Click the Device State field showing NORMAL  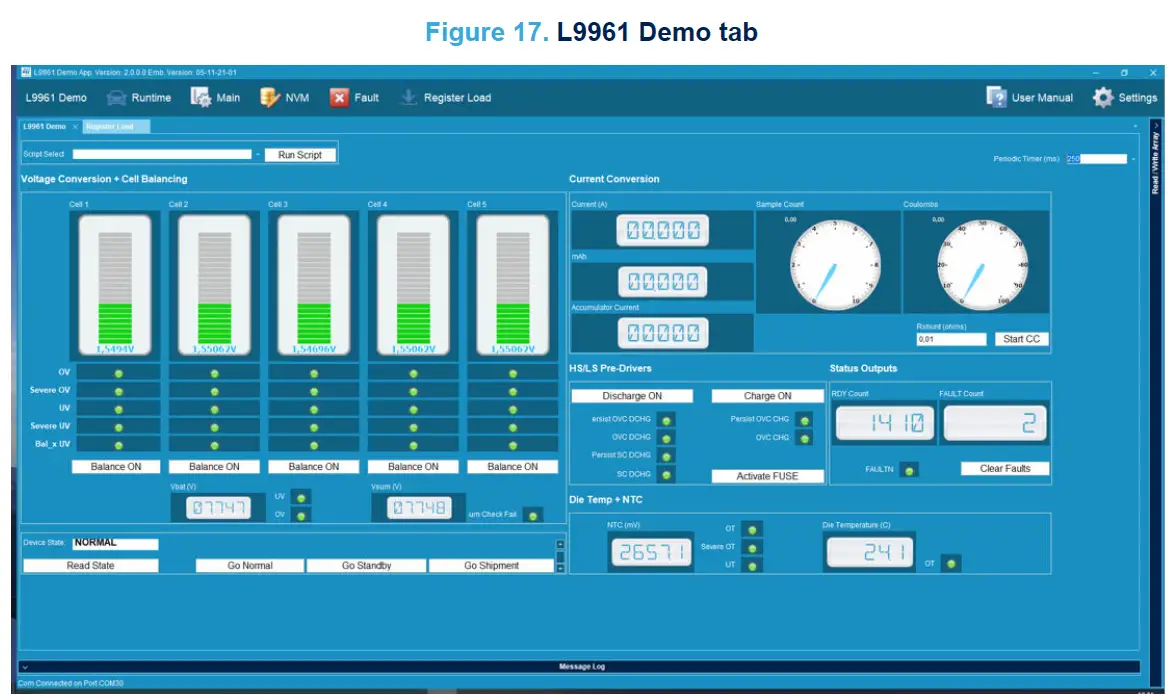coord(115,544)
